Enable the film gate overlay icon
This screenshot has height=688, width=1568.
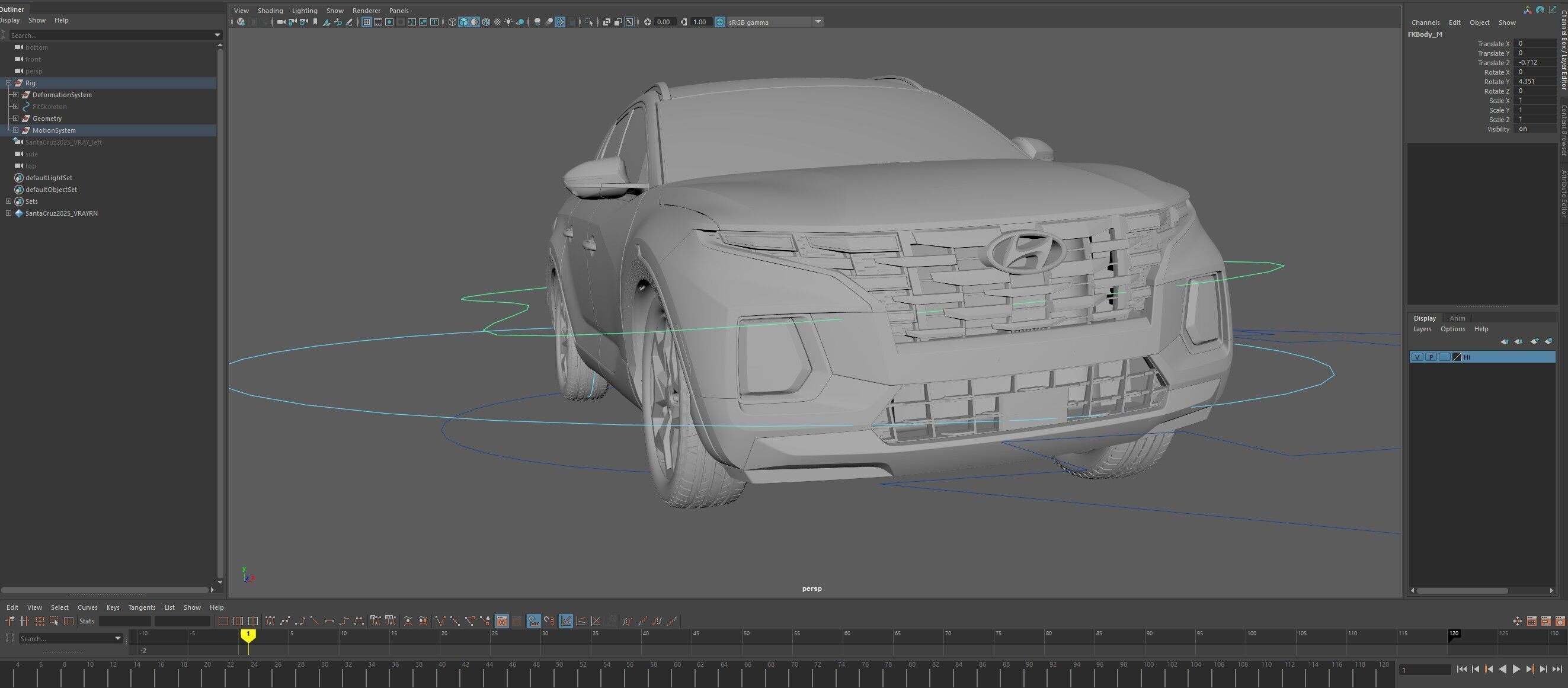tap(378, 22)
